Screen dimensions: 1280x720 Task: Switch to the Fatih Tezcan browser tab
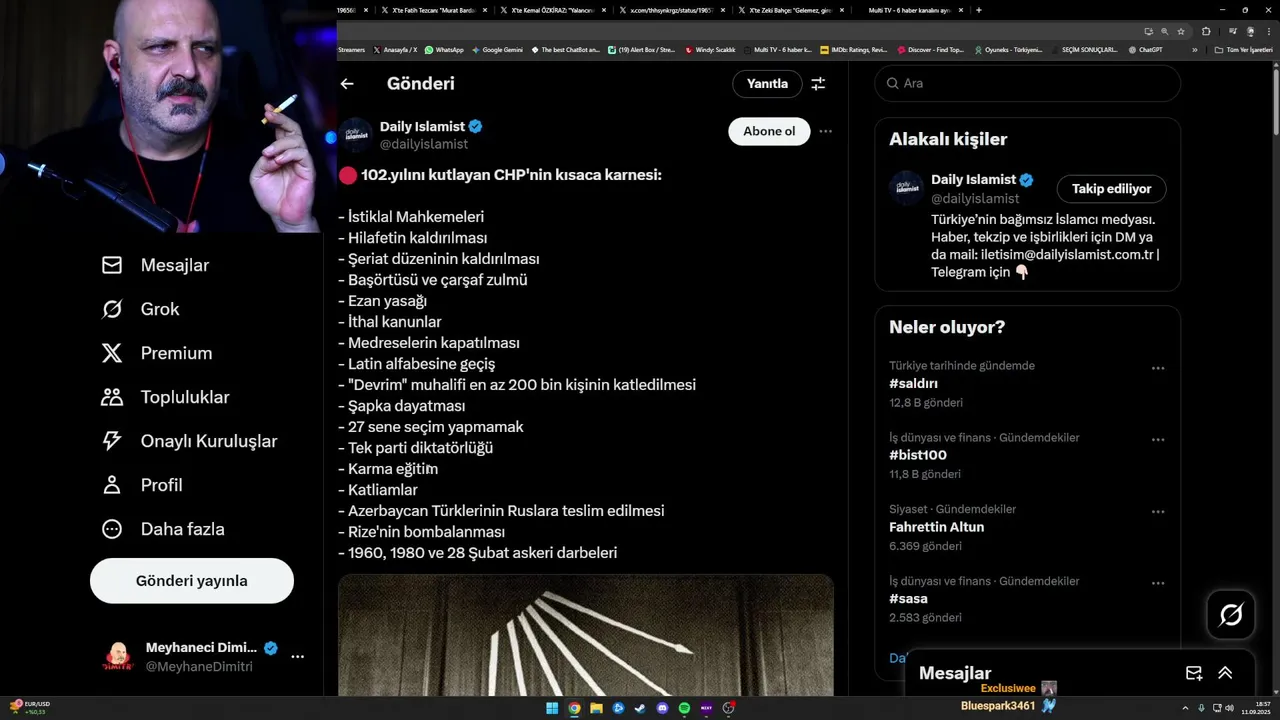(x=433, y=10)
